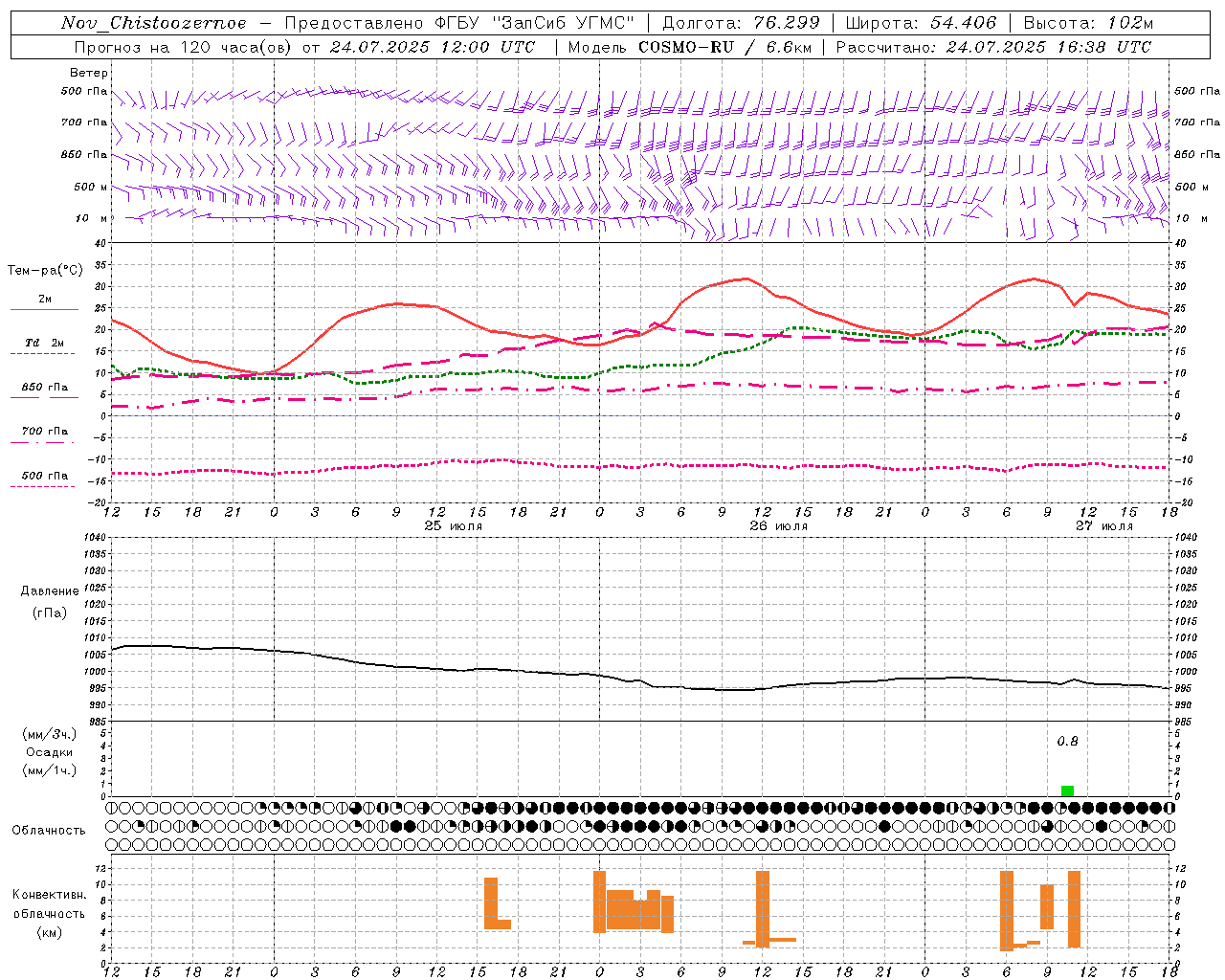
Task: Click the Облачность panel label
Action: (x=49, y=831)
